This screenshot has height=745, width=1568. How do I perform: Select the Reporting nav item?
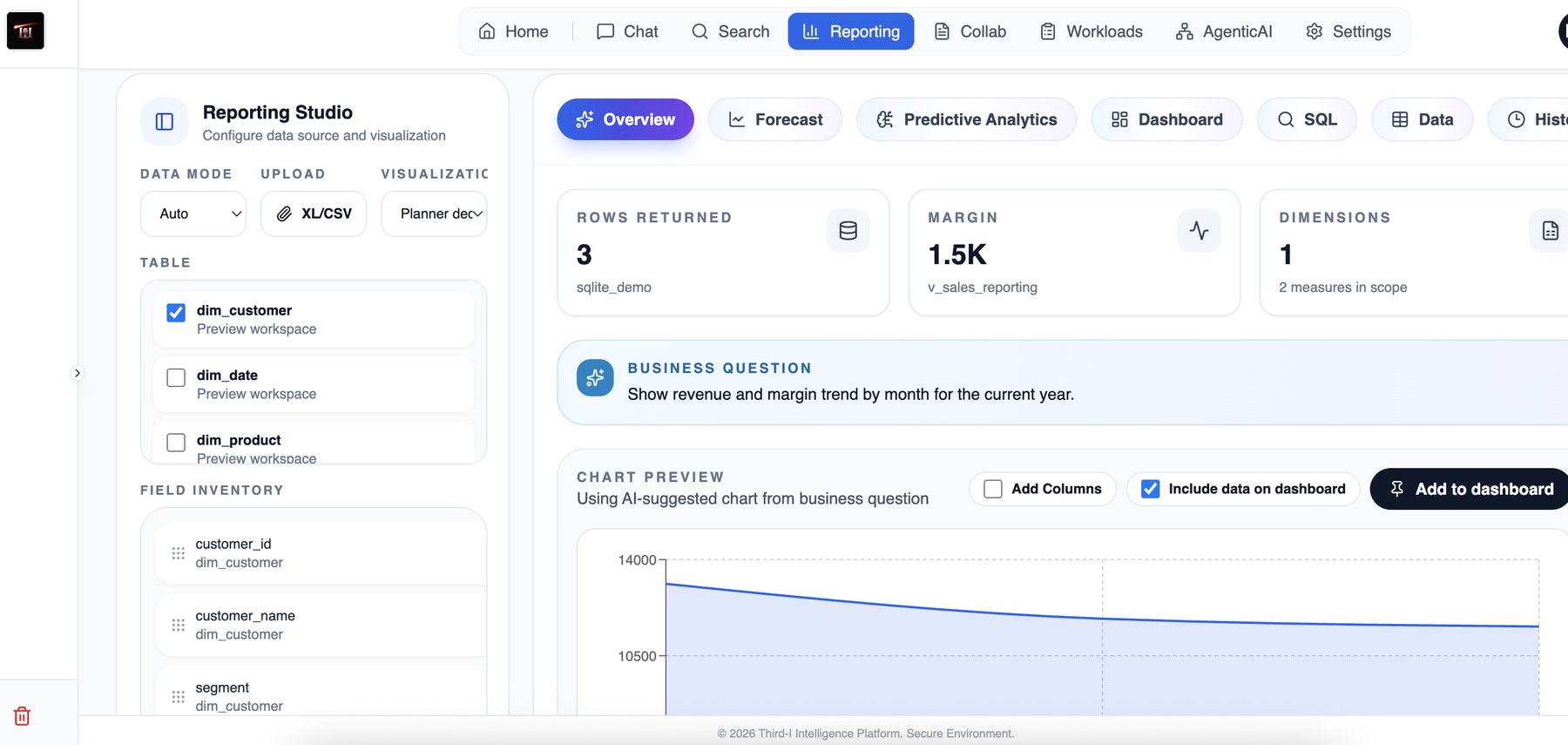851,31
